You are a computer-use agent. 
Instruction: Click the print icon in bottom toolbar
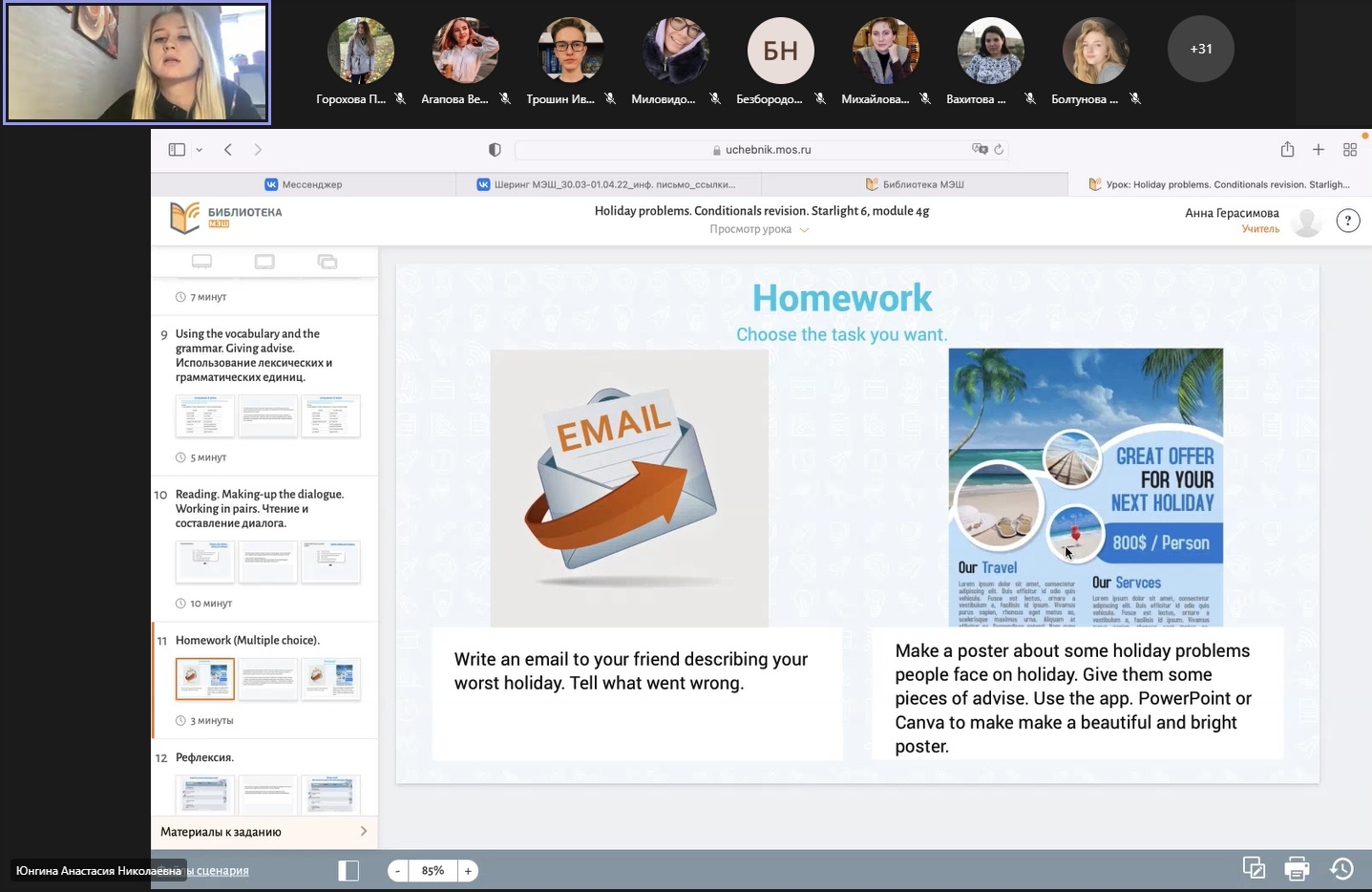point(1297,869)
